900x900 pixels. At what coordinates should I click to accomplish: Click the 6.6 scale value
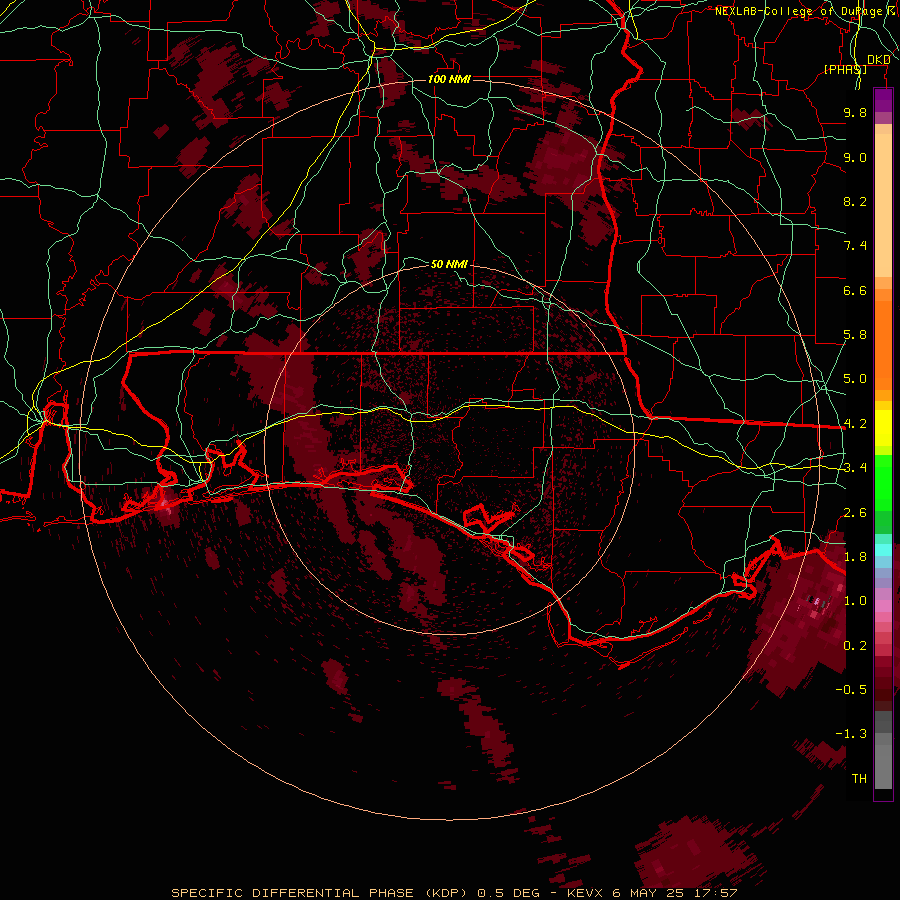click(855, 290)
